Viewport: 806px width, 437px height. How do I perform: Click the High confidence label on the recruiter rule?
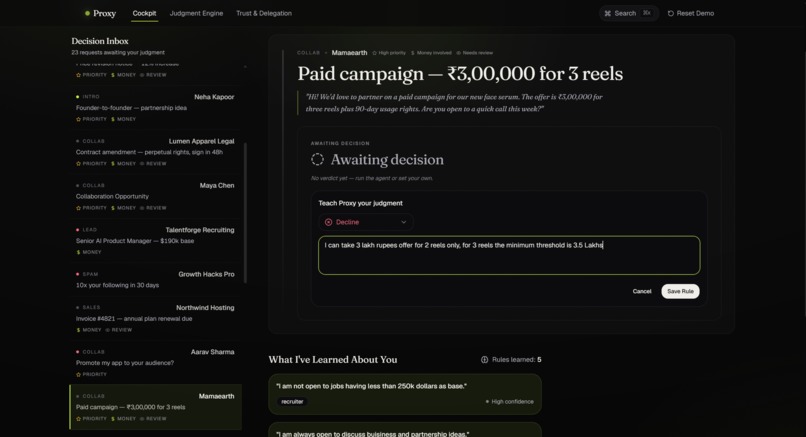(x=509, y=402)
